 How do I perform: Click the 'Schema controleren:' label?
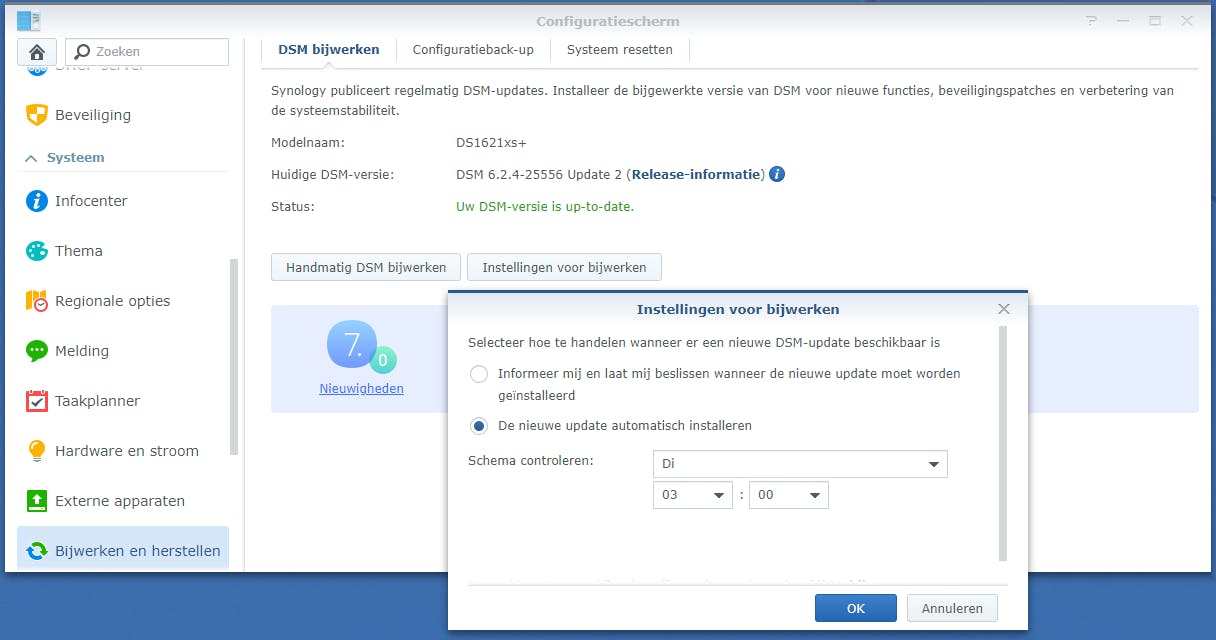click(x=531, y=461)
